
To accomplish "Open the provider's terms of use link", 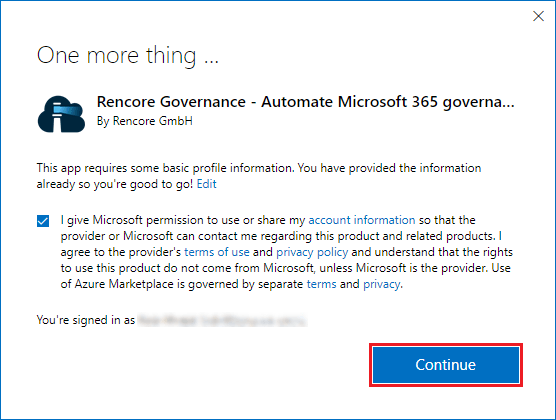I will tap(217, 252).
